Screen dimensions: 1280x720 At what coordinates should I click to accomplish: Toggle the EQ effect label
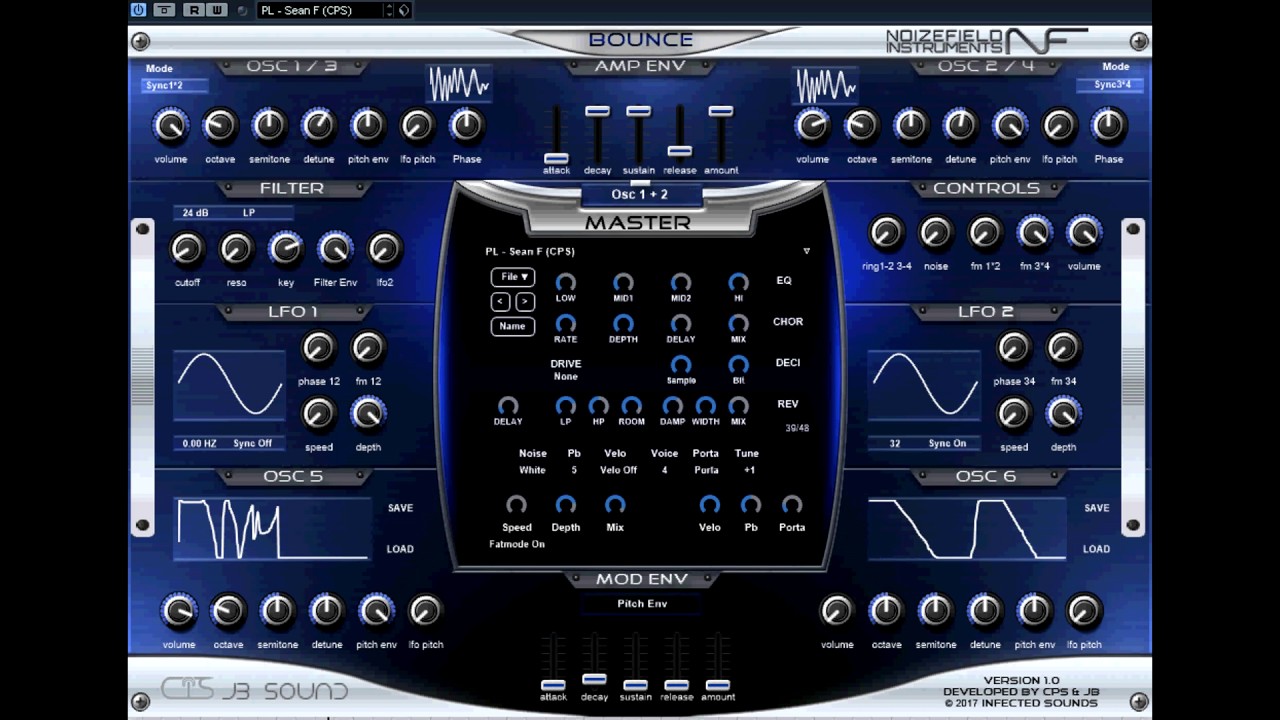pos(784,281)
